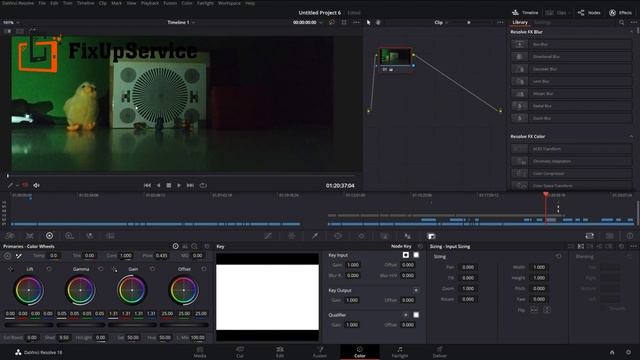Select the Color Wheels palette icon

49,236
